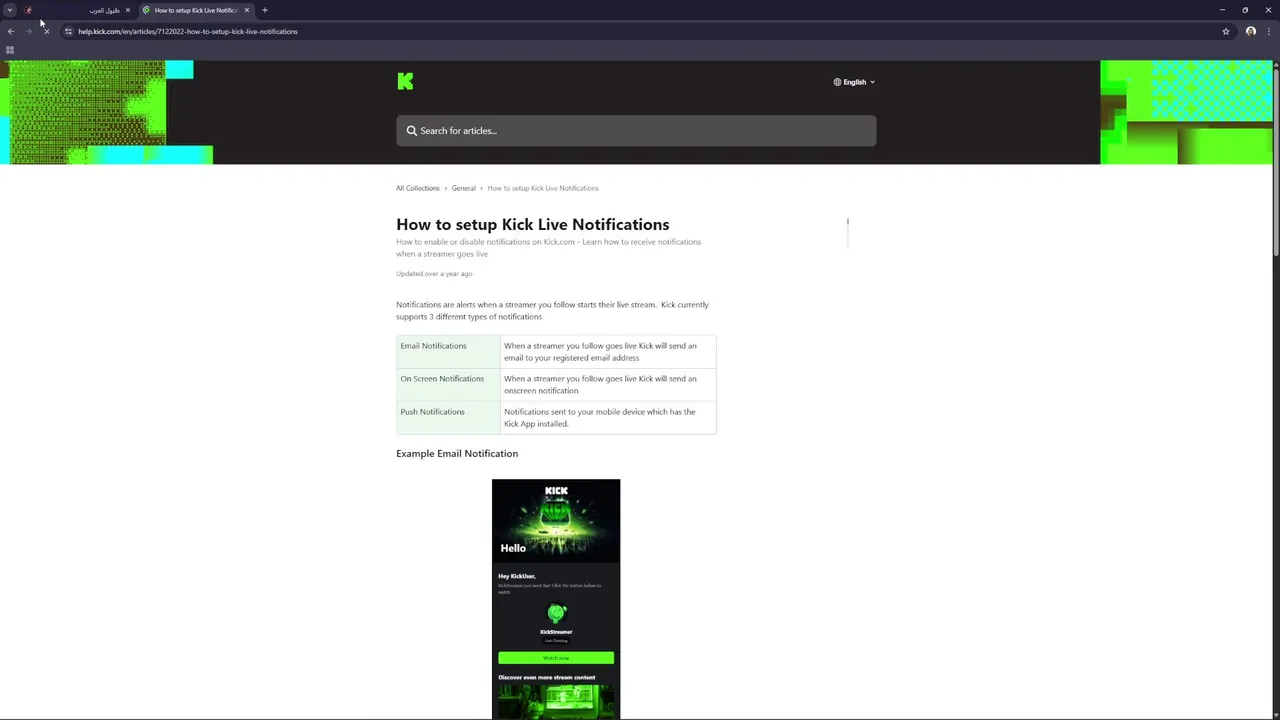
Task: Click the page vertical scrollbar
Action: 1275,160
